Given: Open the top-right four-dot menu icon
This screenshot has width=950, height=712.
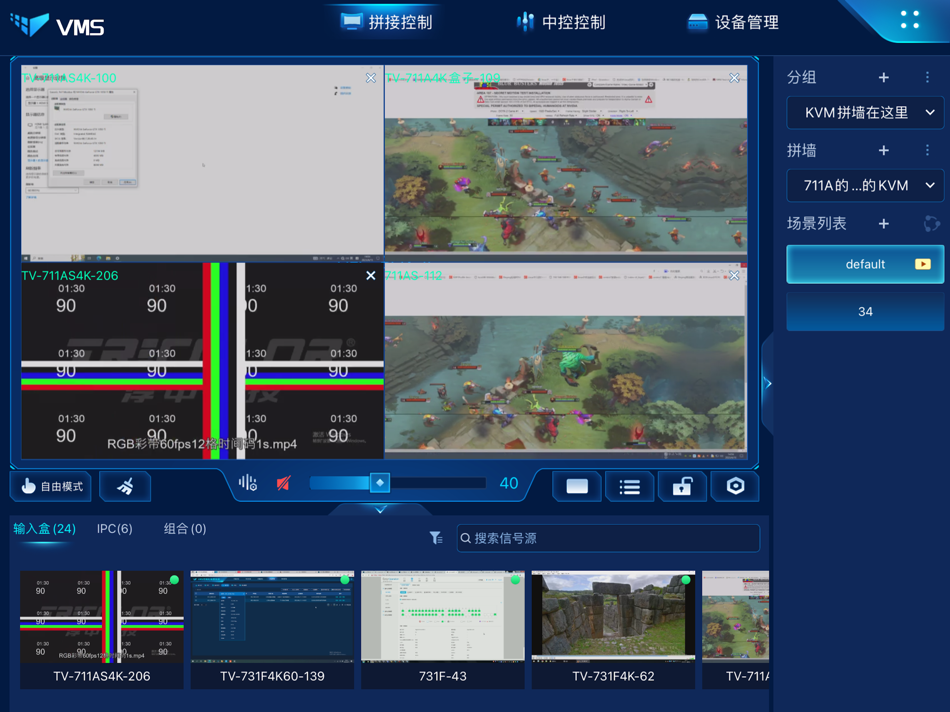Looking at the screenshot, I should pyautogui.click(x=909, y=19).
